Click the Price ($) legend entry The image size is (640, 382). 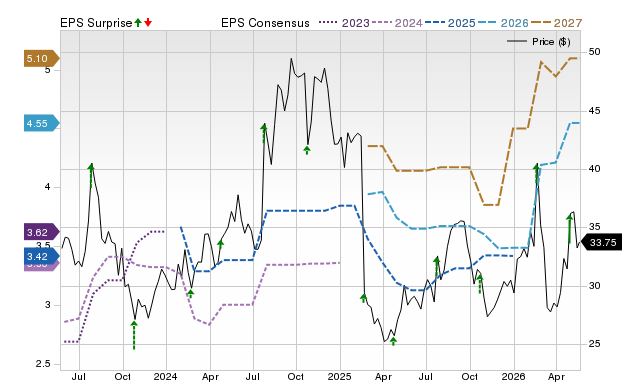(x=539, y=42)
